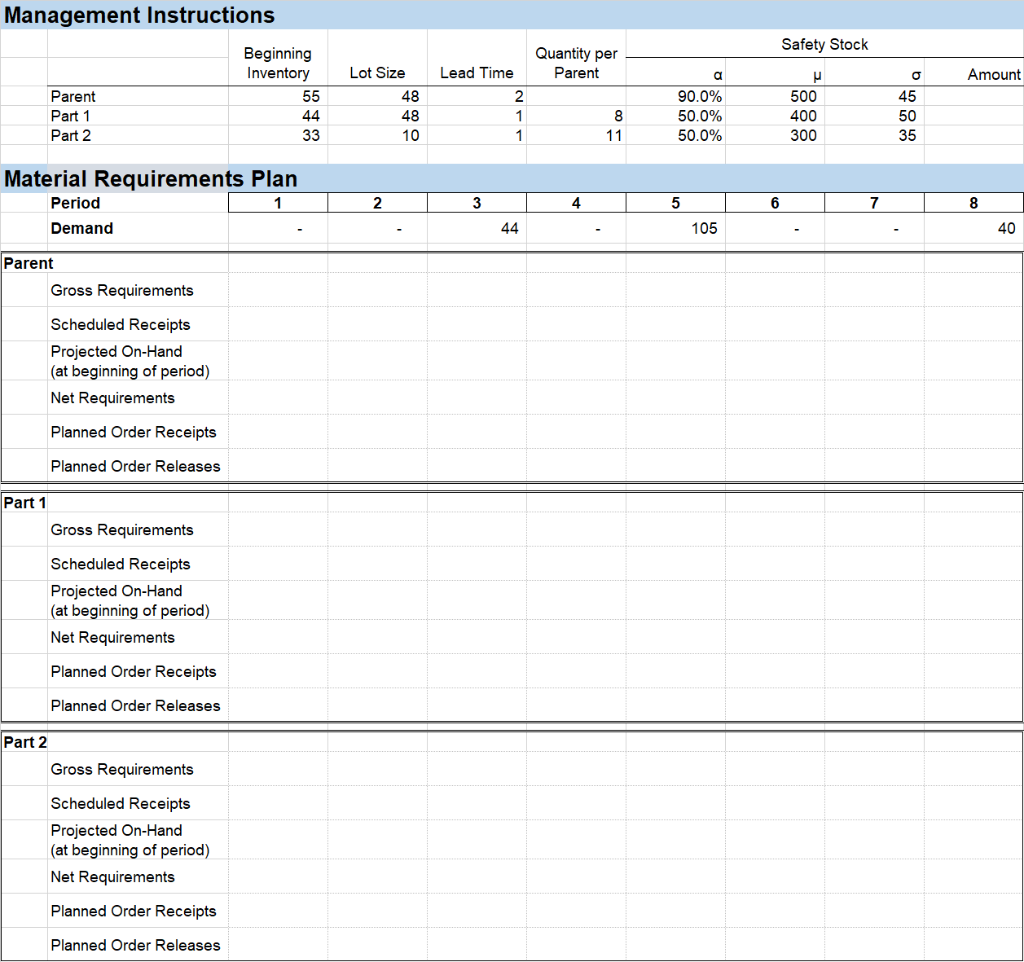
Task: Click the Safety Stock μ value 400
Action: click(x=775, y=116)
